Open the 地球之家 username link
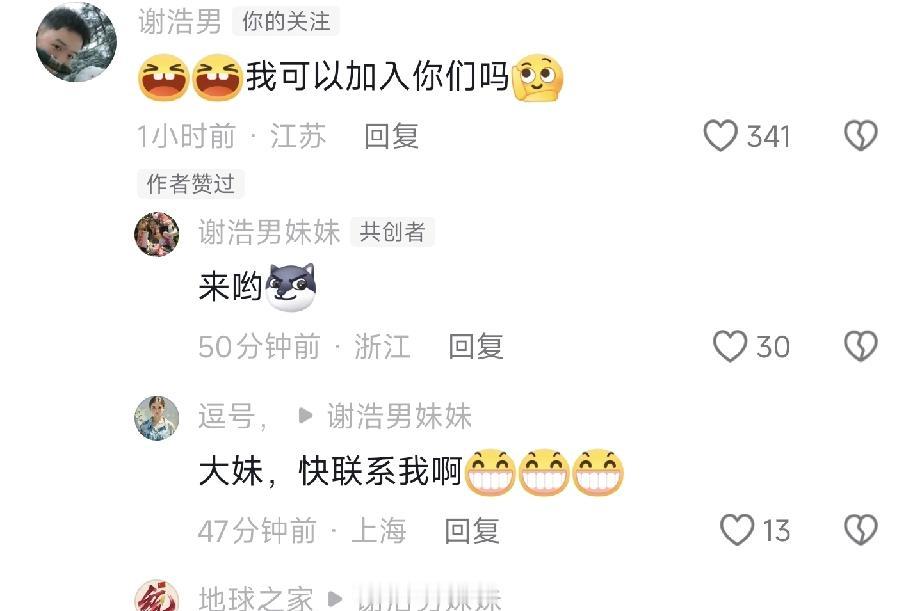 pos(255,599)
